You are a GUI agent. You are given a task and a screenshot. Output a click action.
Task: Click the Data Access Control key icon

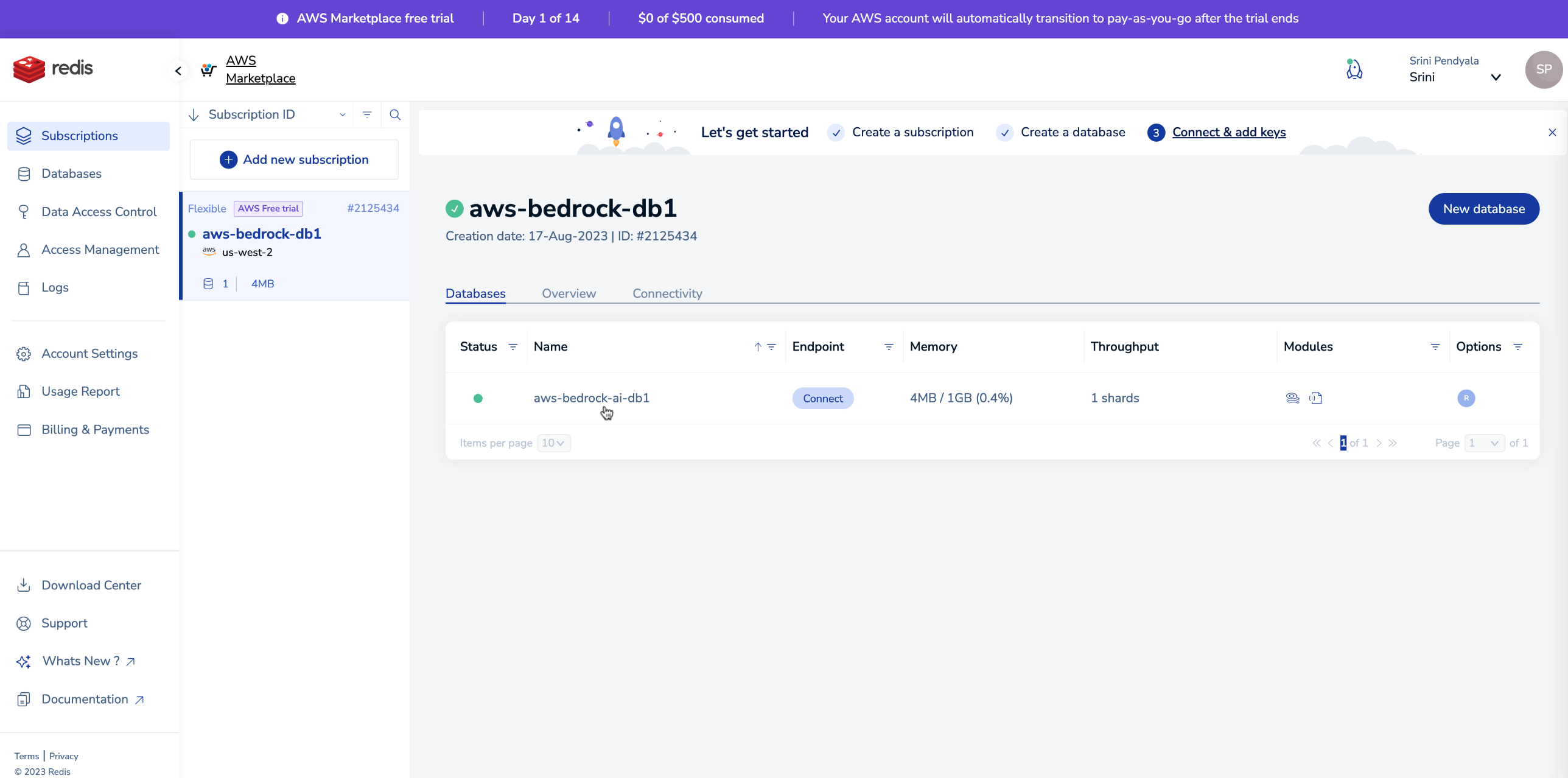pos(24,211)
